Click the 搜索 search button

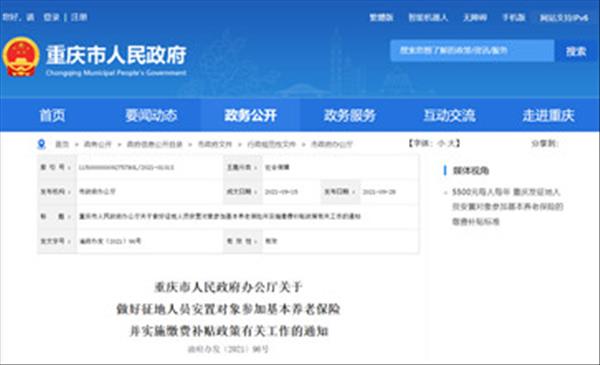(576, 51)
